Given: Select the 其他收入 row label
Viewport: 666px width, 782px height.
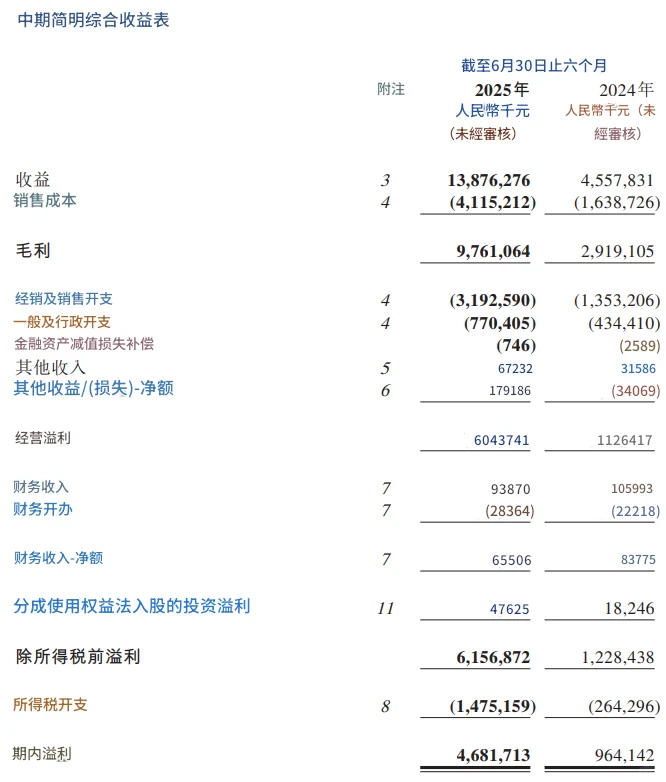Looking at the screenshot, I should [x=50, y=368].
